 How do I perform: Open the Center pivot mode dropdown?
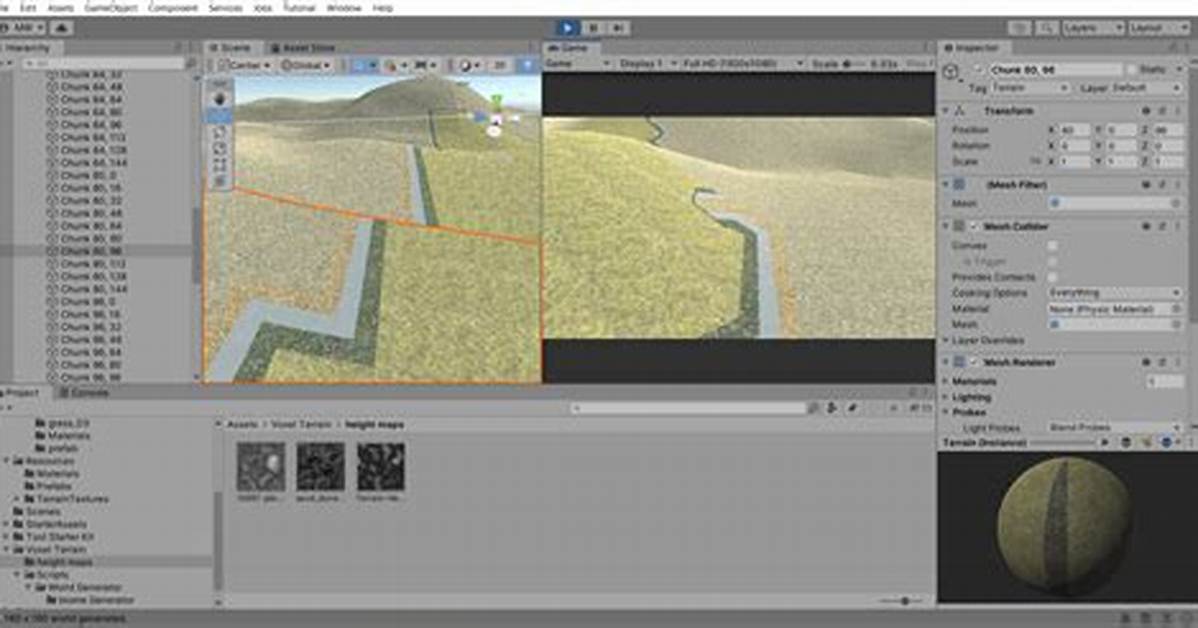244,66
